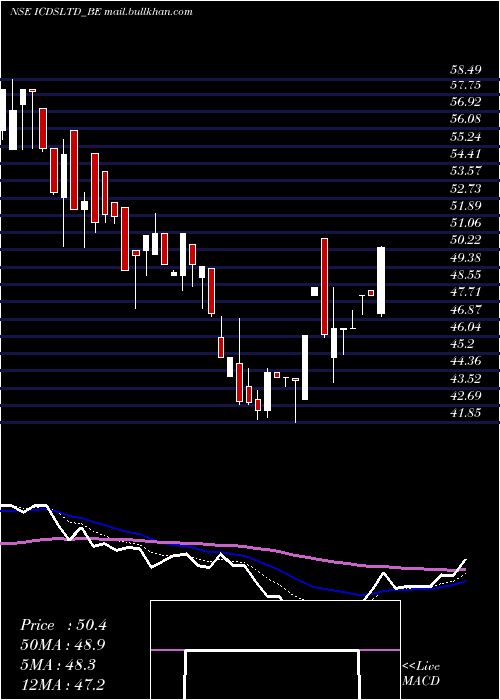
Task: Click the 56.92 price level label
Action: pos(465,102)
